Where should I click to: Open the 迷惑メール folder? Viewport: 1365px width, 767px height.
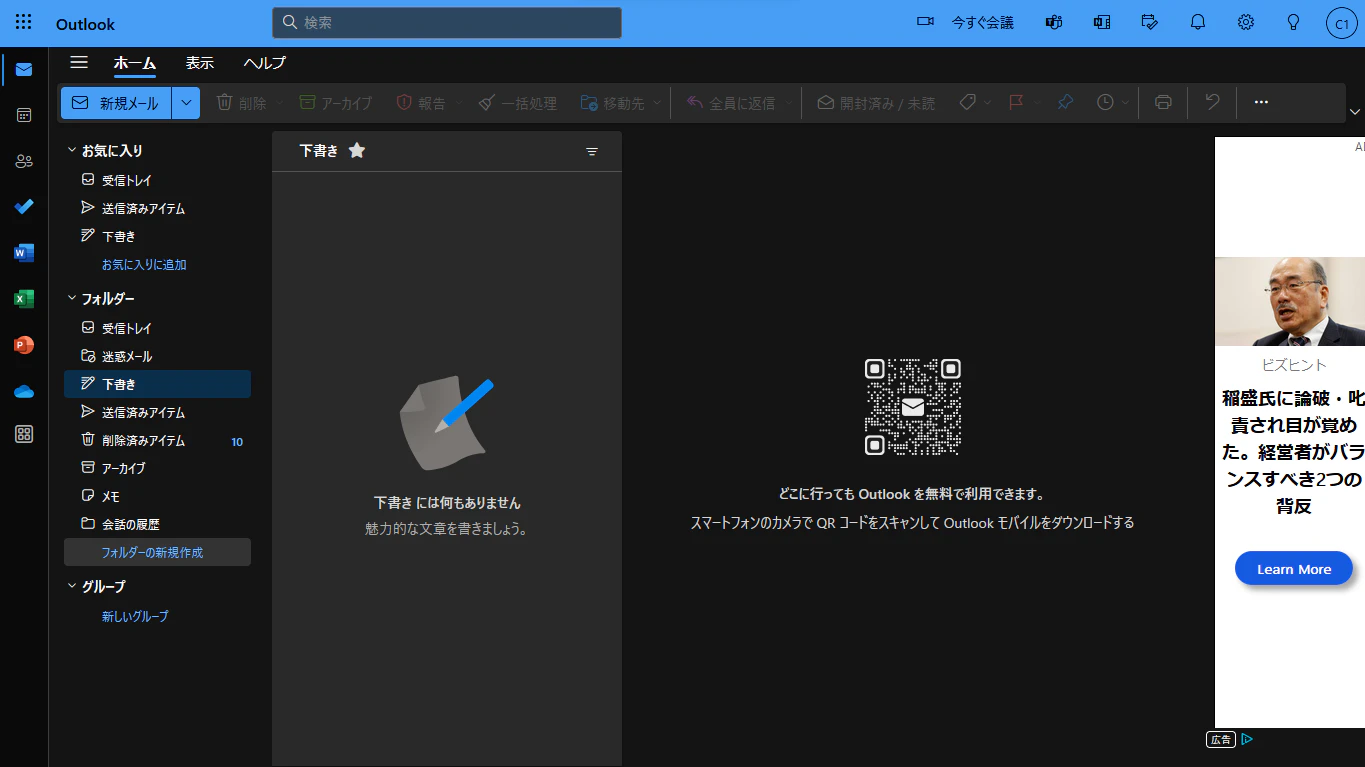click(x=157, y=356)
